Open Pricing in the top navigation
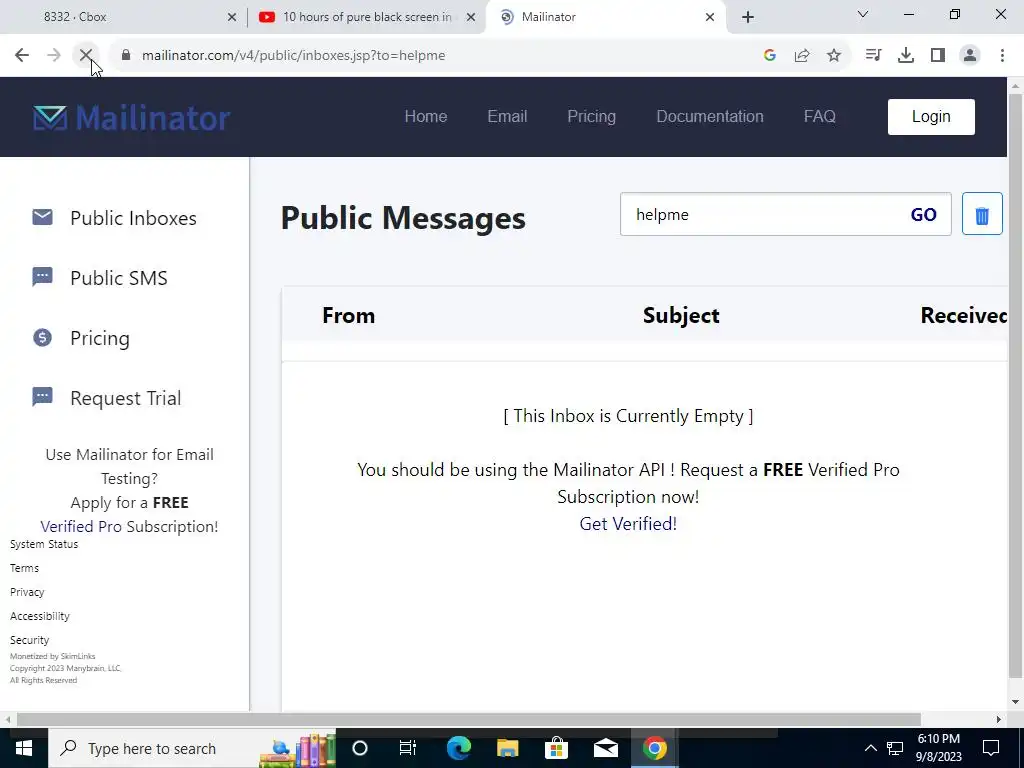The image size is (1024, 768). [x=591, y=116]
